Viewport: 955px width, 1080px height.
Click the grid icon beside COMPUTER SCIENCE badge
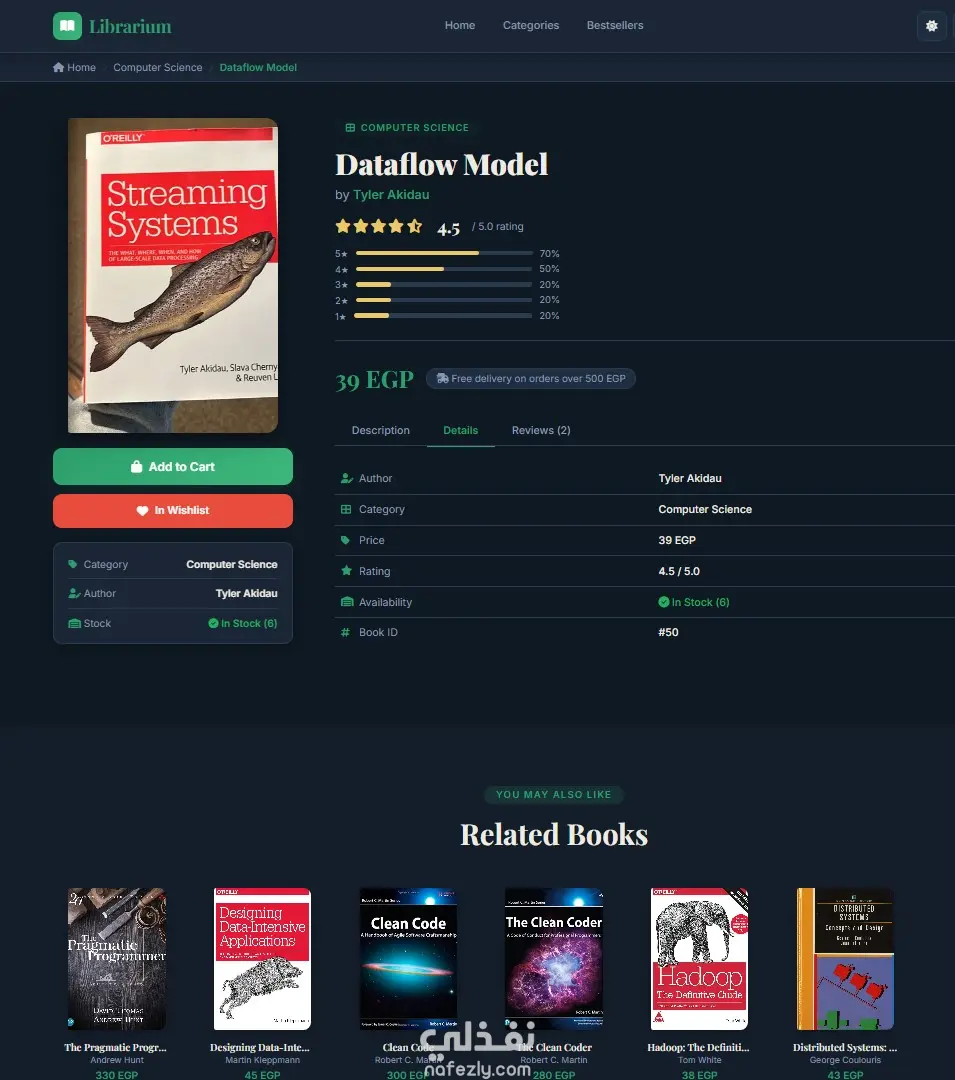350,128
